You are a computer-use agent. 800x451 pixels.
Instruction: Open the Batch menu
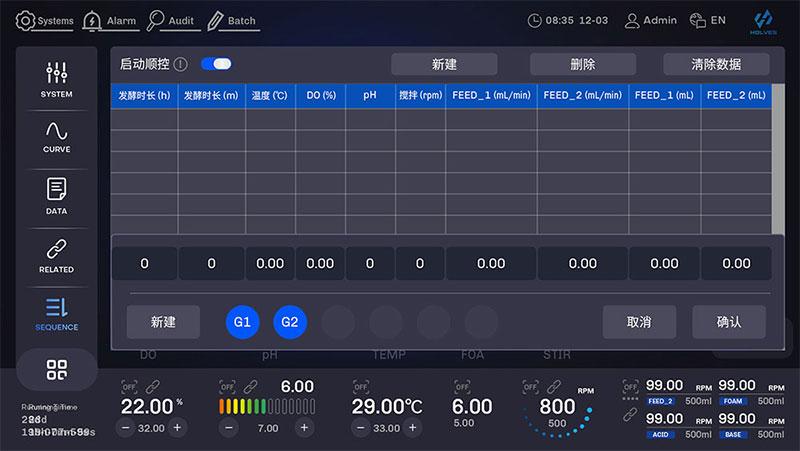click(231, 20)
